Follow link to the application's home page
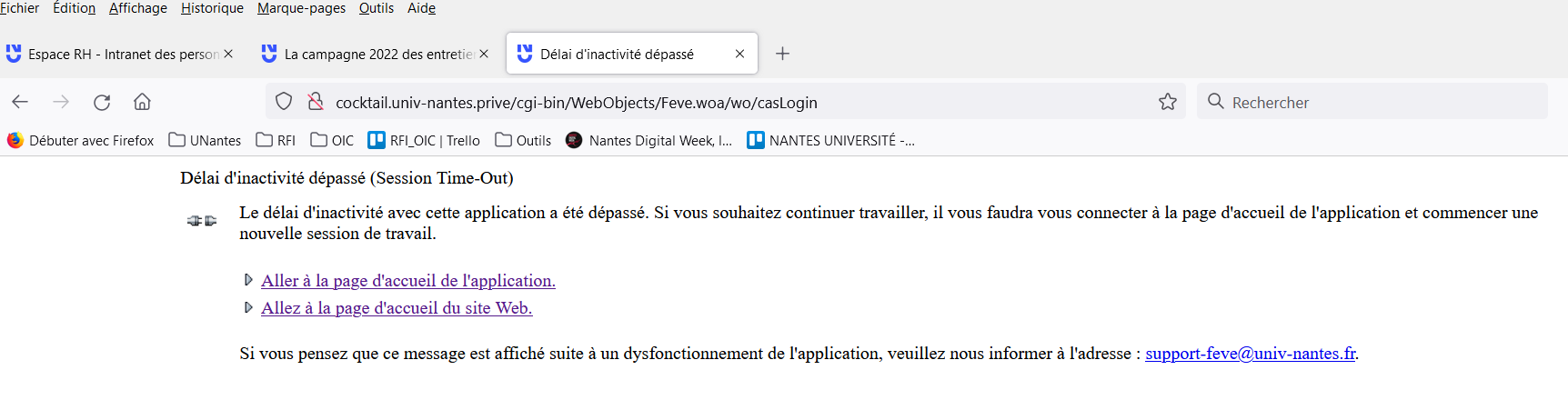Viewport: 1568px width, 400px height. coord(407,281)
